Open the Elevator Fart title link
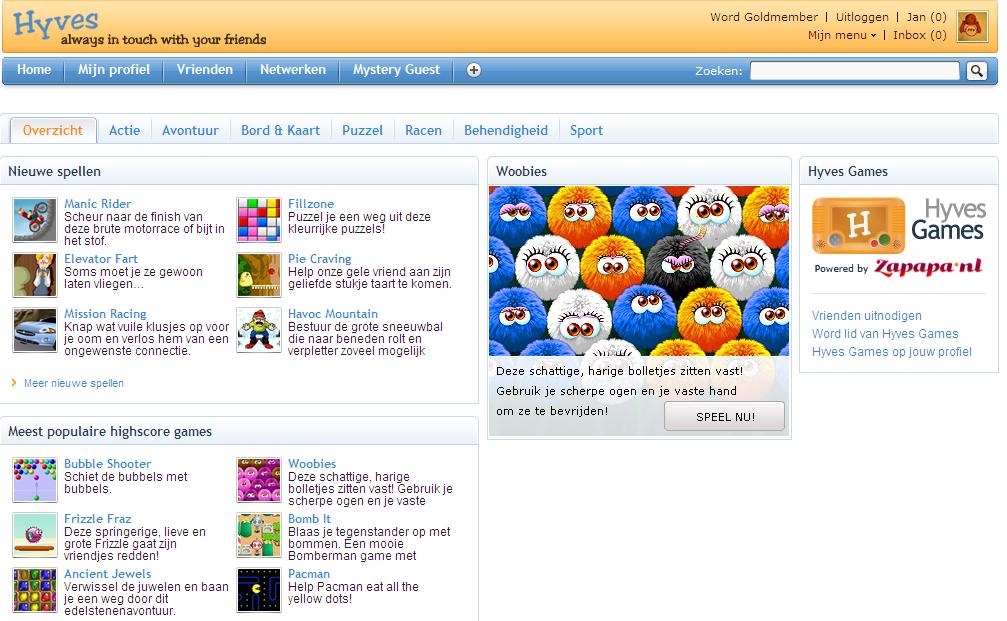The width and height of the screenshot is (1007, 621). [x=101, y=259]
